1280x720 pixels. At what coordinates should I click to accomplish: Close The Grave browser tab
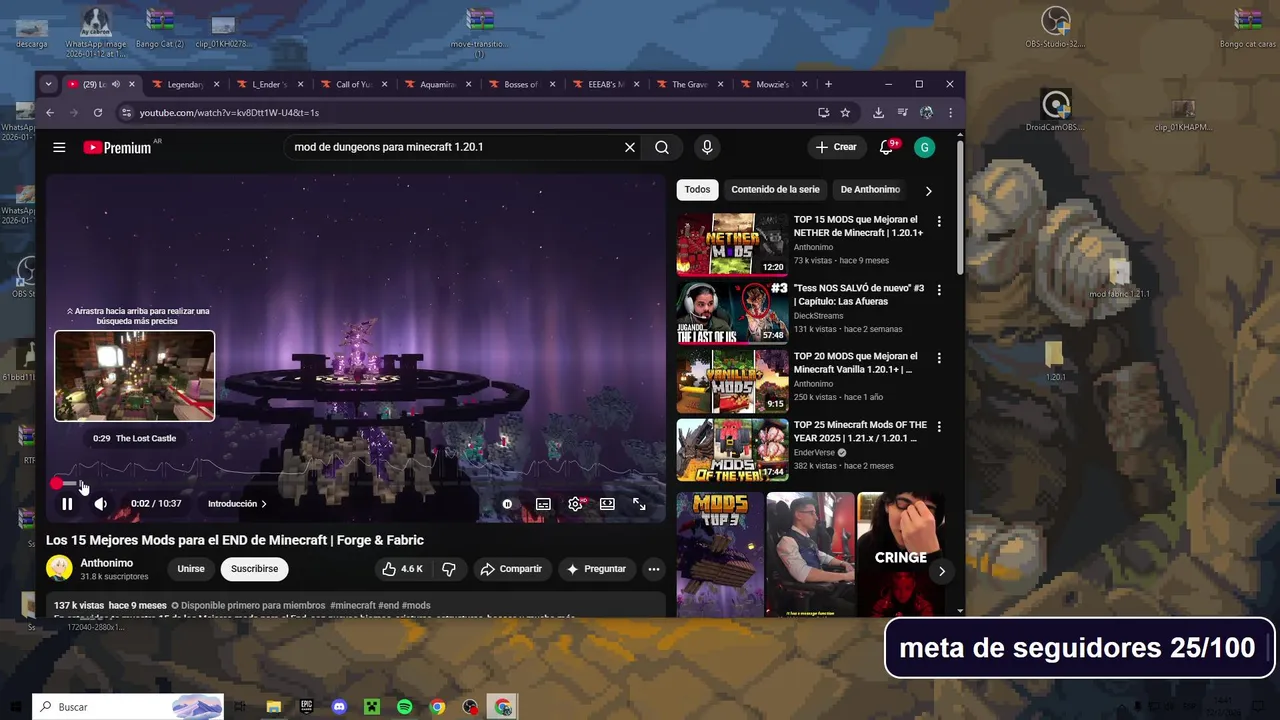721,84
